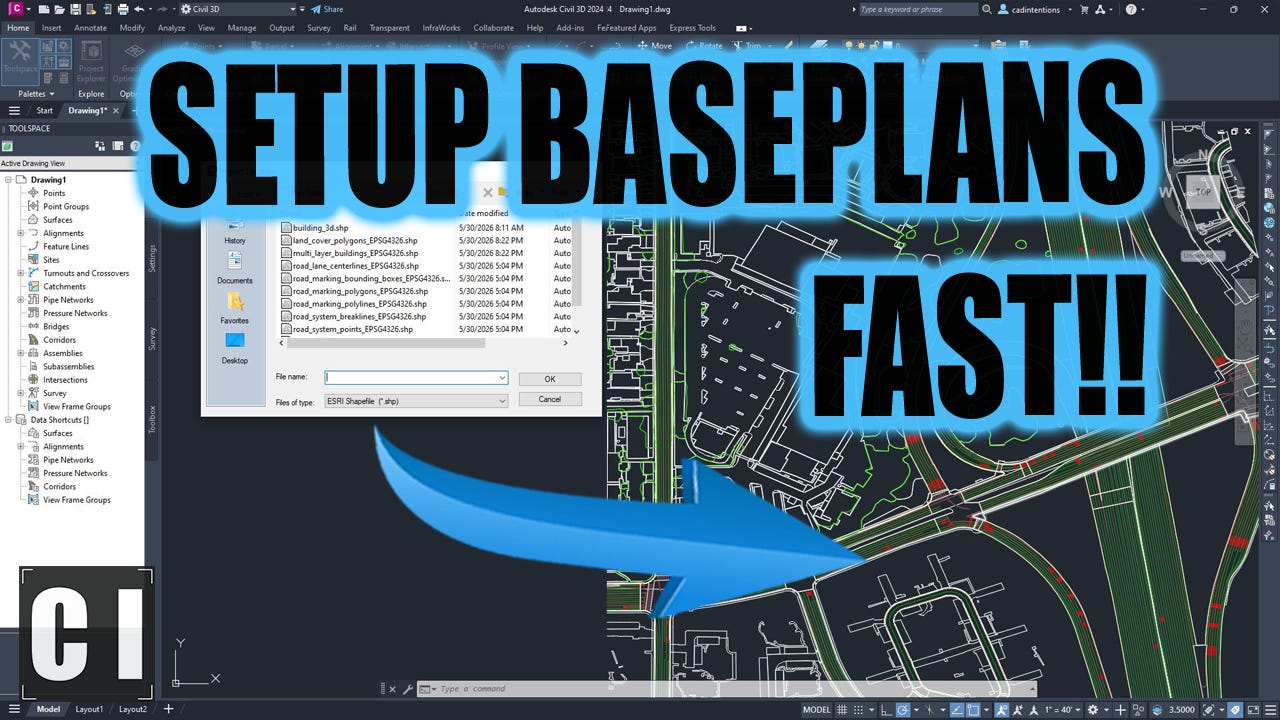Screen dimensions: 1280x720
Task: Click the Plot printer icon
Action: click(x=122, y=9)
